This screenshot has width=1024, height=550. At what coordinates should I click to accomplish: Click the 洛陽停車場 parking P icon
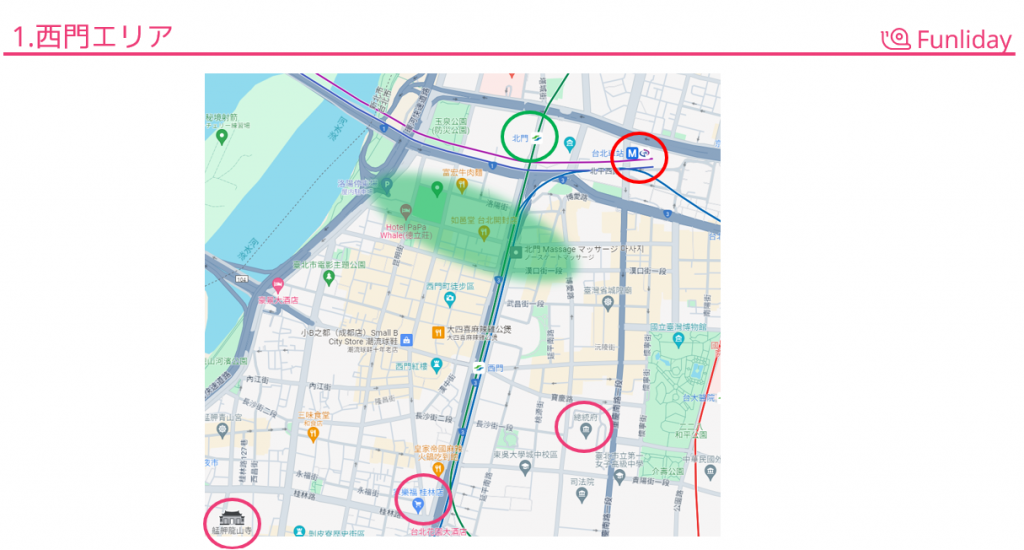[x=387, y=183]
